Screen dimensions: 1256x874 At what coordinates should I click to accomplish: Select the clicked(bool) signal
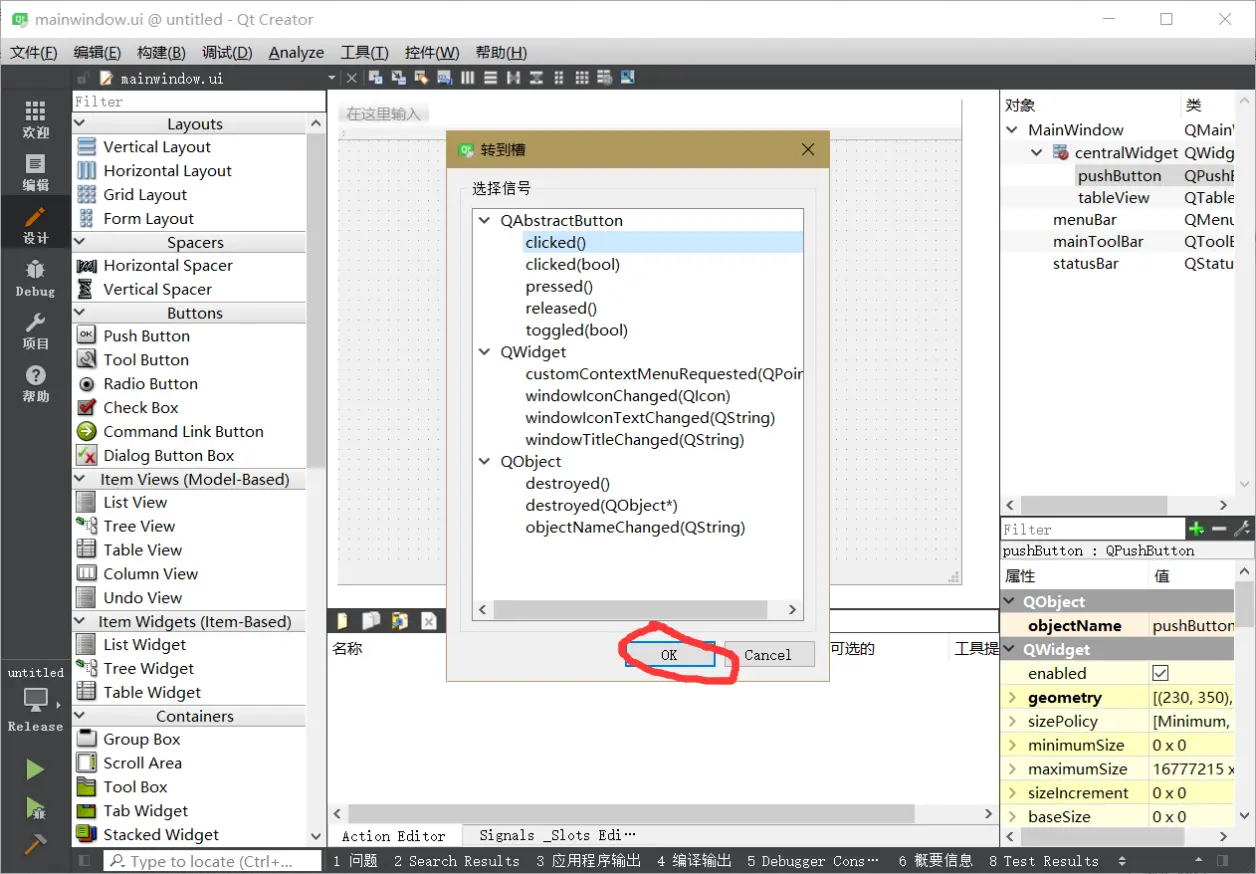click(x=573, y=264)
